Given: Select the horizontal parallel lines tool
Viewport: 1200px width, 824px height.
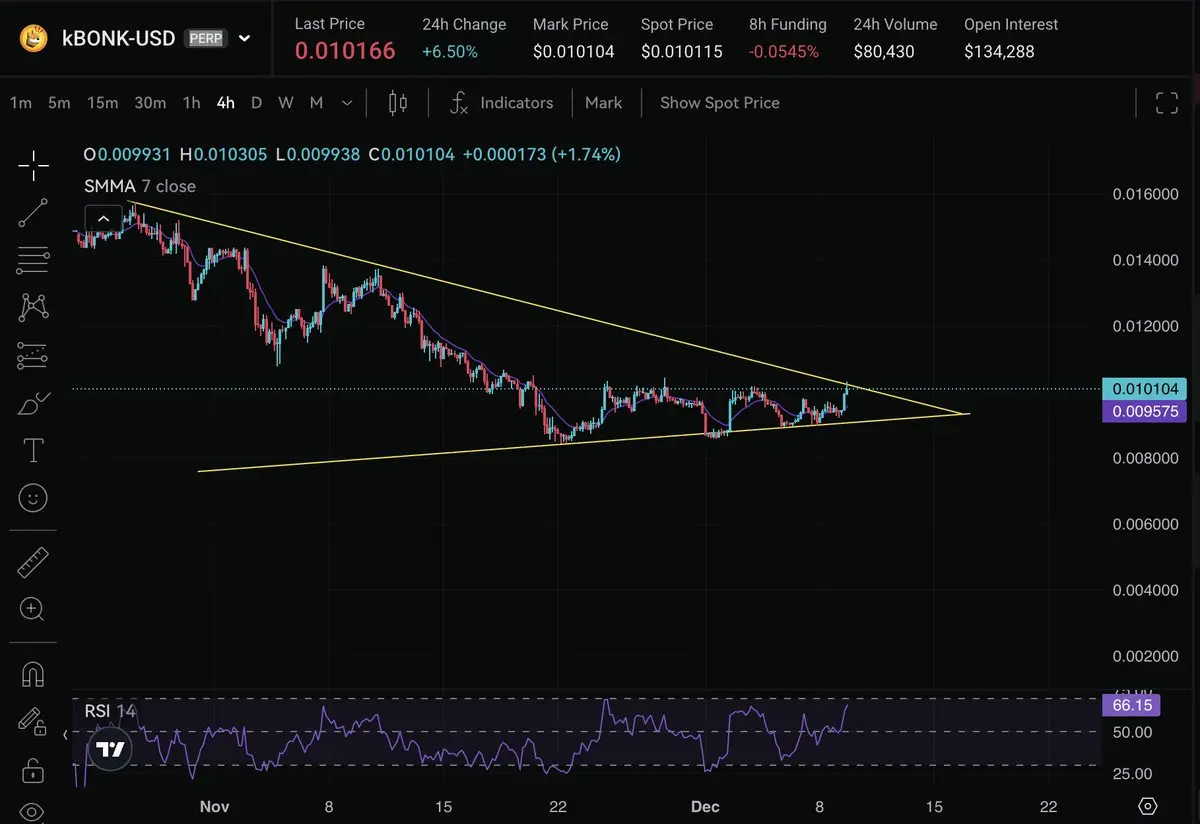Looking at the screenshot, I should [33, 260].
